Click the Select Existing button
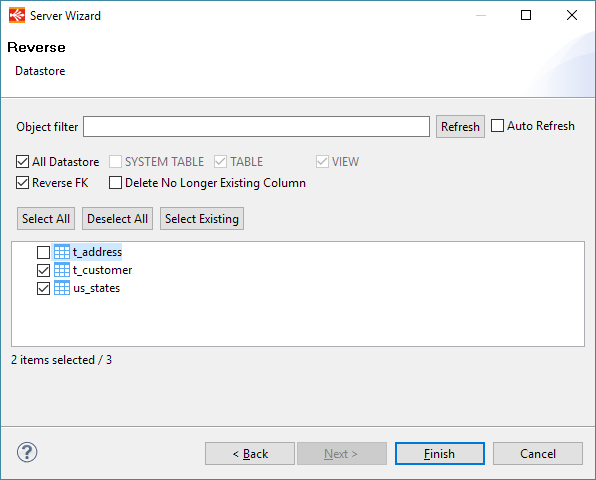Image resolution: width=596 pixels, height=480 pixels. [202, 219]
